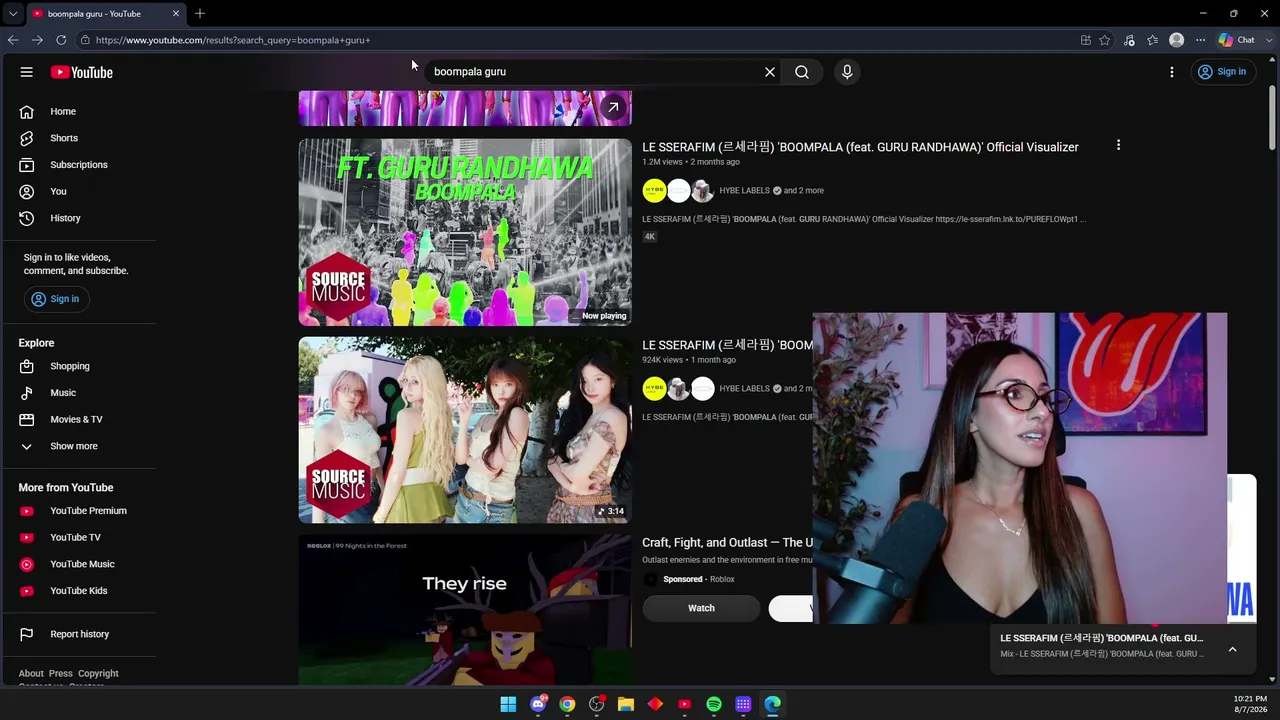Add this page to favorites star
This screenshot has height=720, width=1280.
[1105, 40]
